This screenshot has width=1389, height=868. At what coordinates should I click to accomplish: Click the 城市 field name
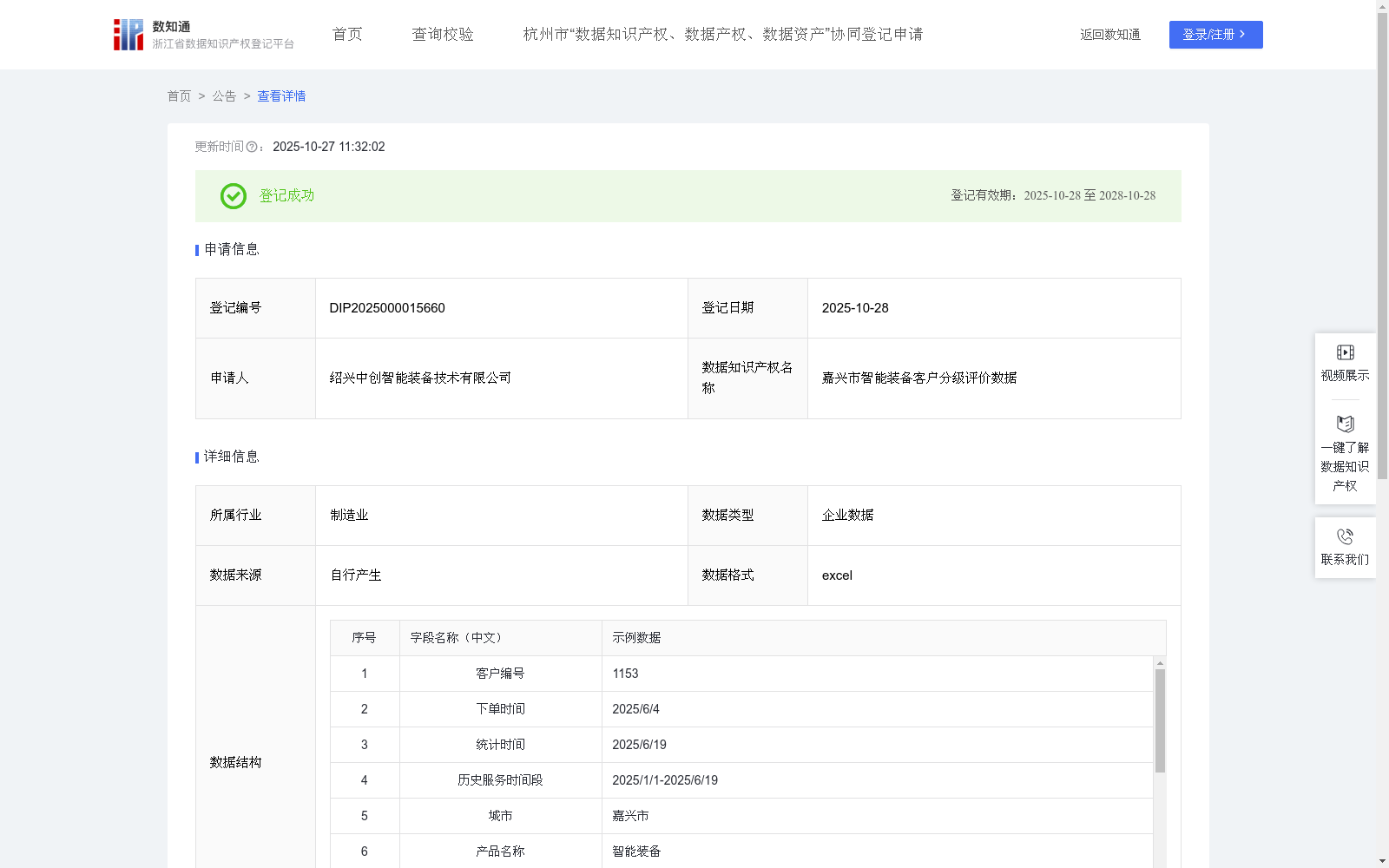pyautogui.click(x=500, y=816)
